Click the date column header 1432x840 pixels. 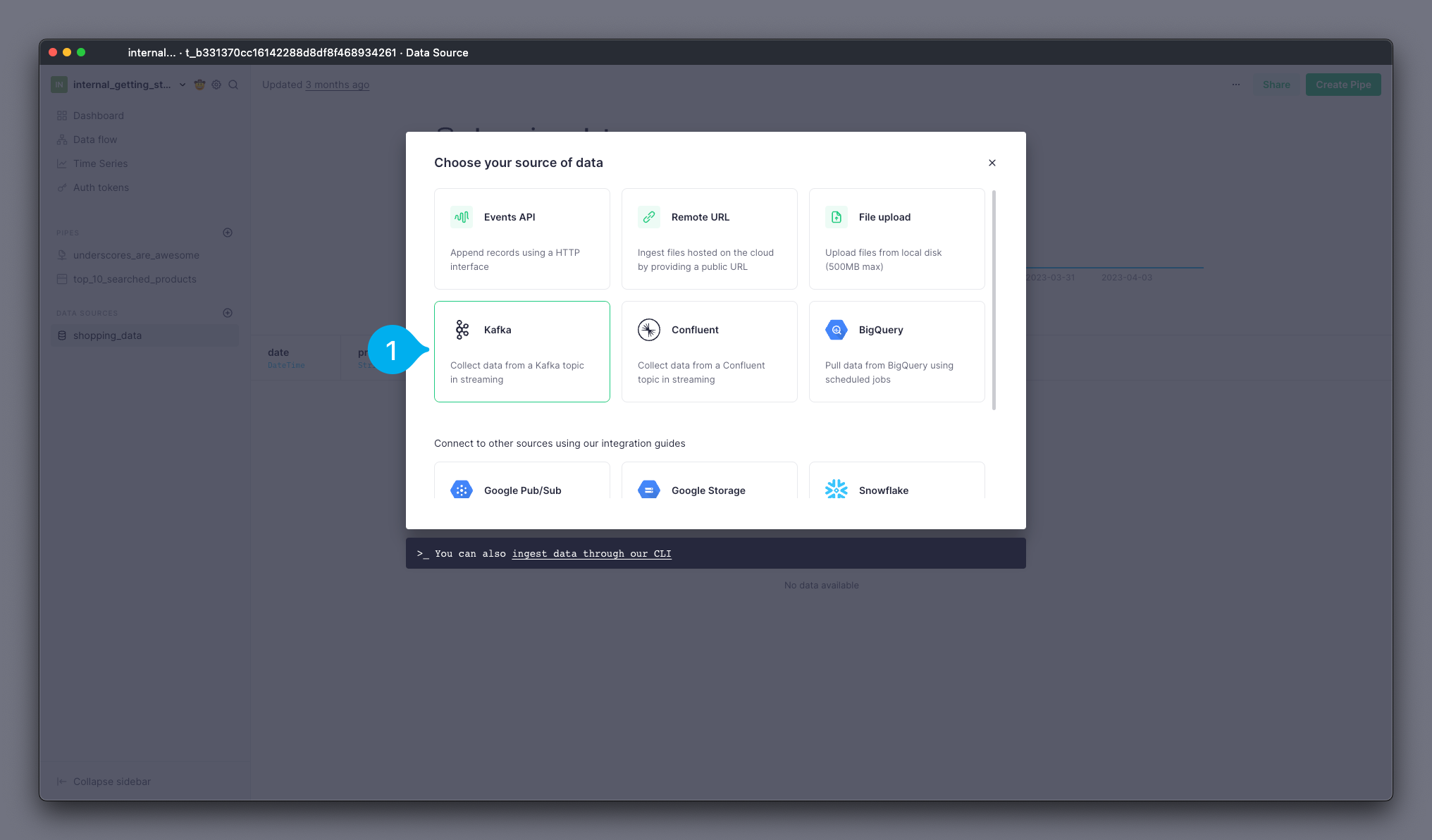click(x=295, y=358)
